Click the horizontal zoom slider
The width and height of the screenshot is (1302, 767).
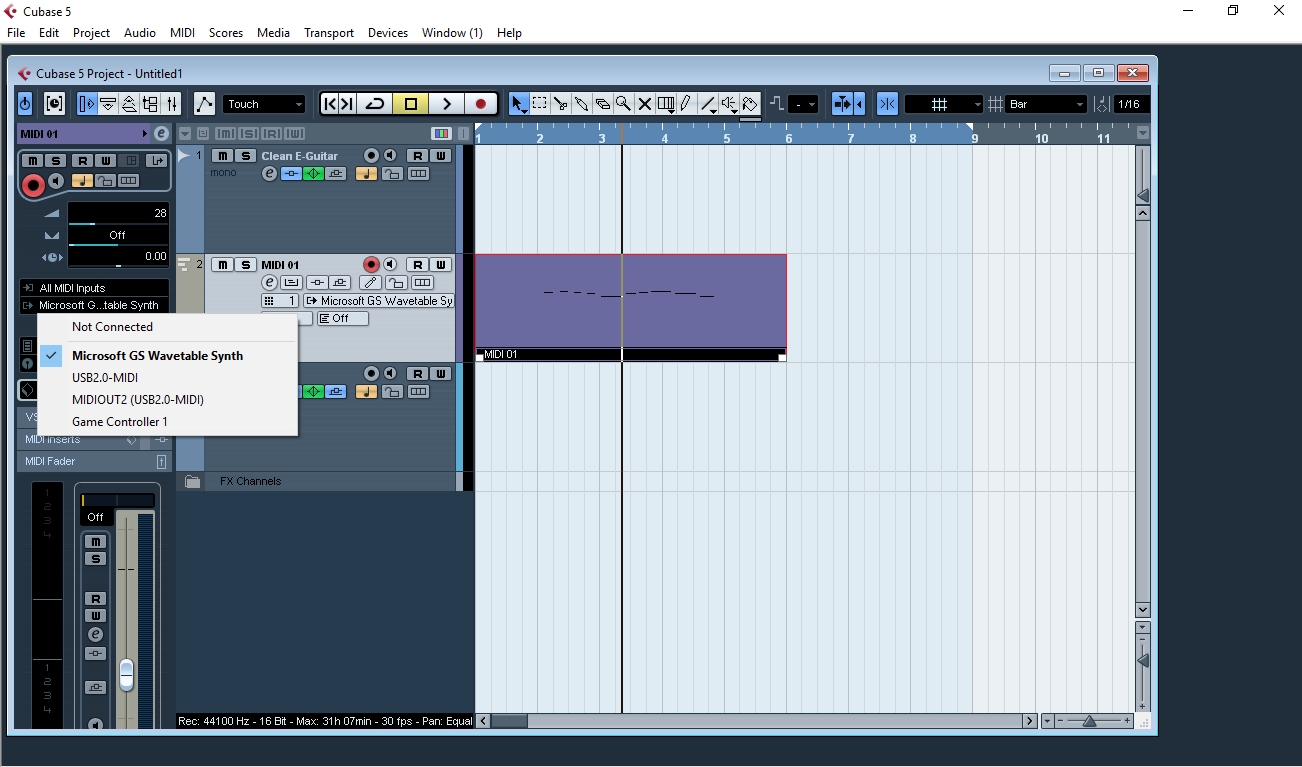point(1089,721)
